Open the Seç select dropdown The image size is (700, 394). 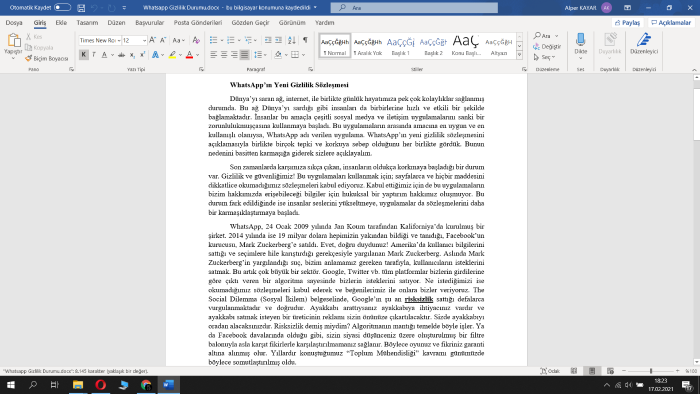click(544, 57)
